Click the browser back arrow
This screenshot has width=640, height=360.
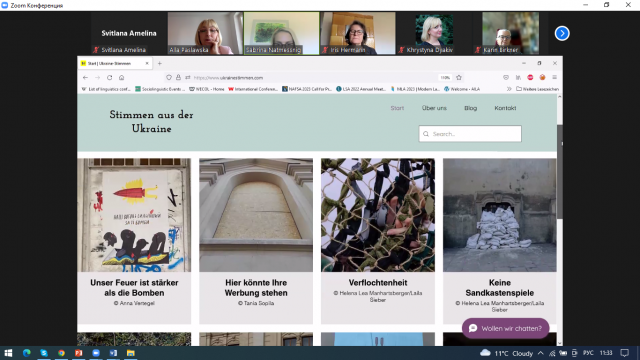(85, 78)
